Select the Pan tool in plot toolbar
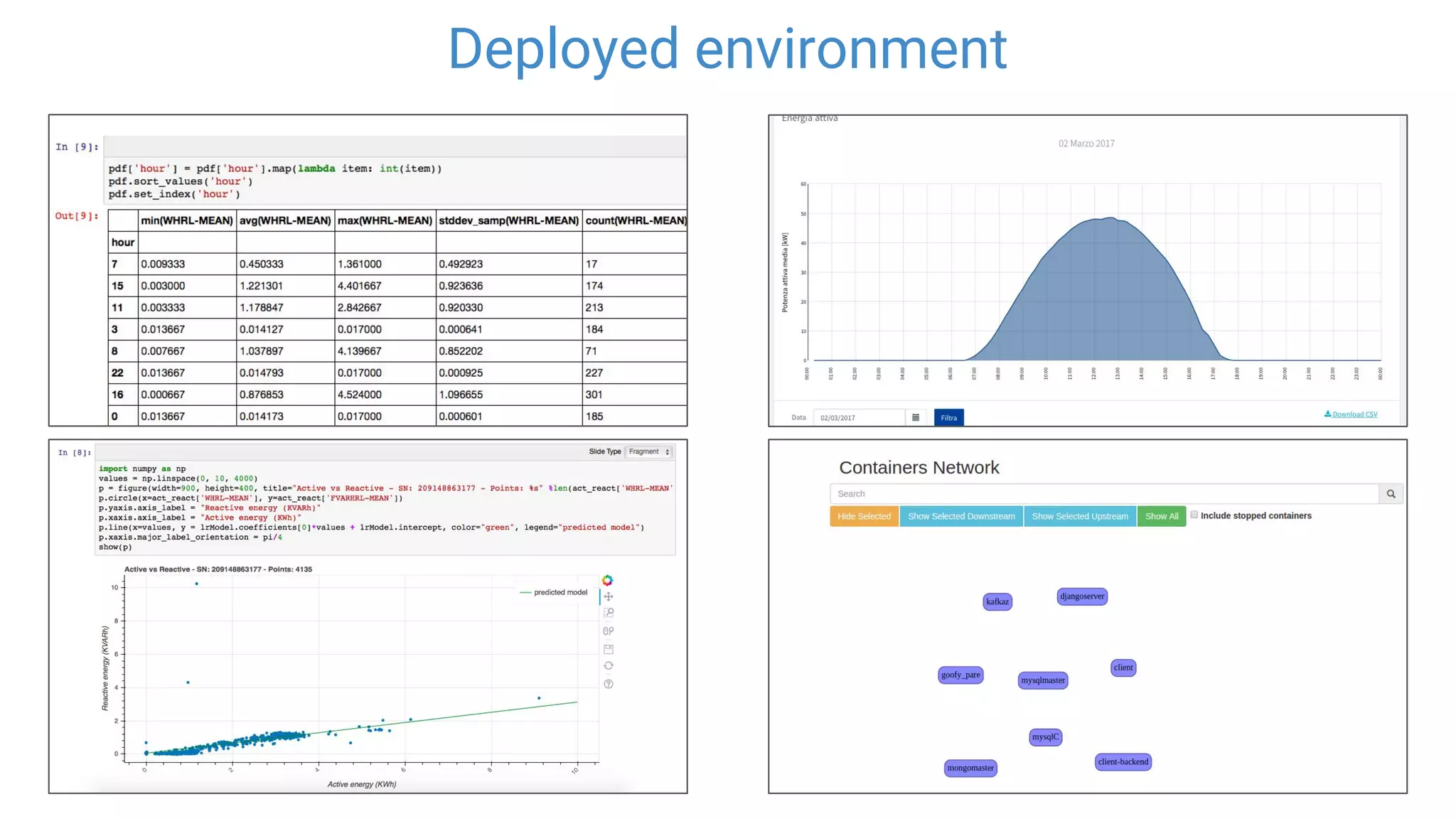This screenshot has width=1456, height=819. [609, 596]
